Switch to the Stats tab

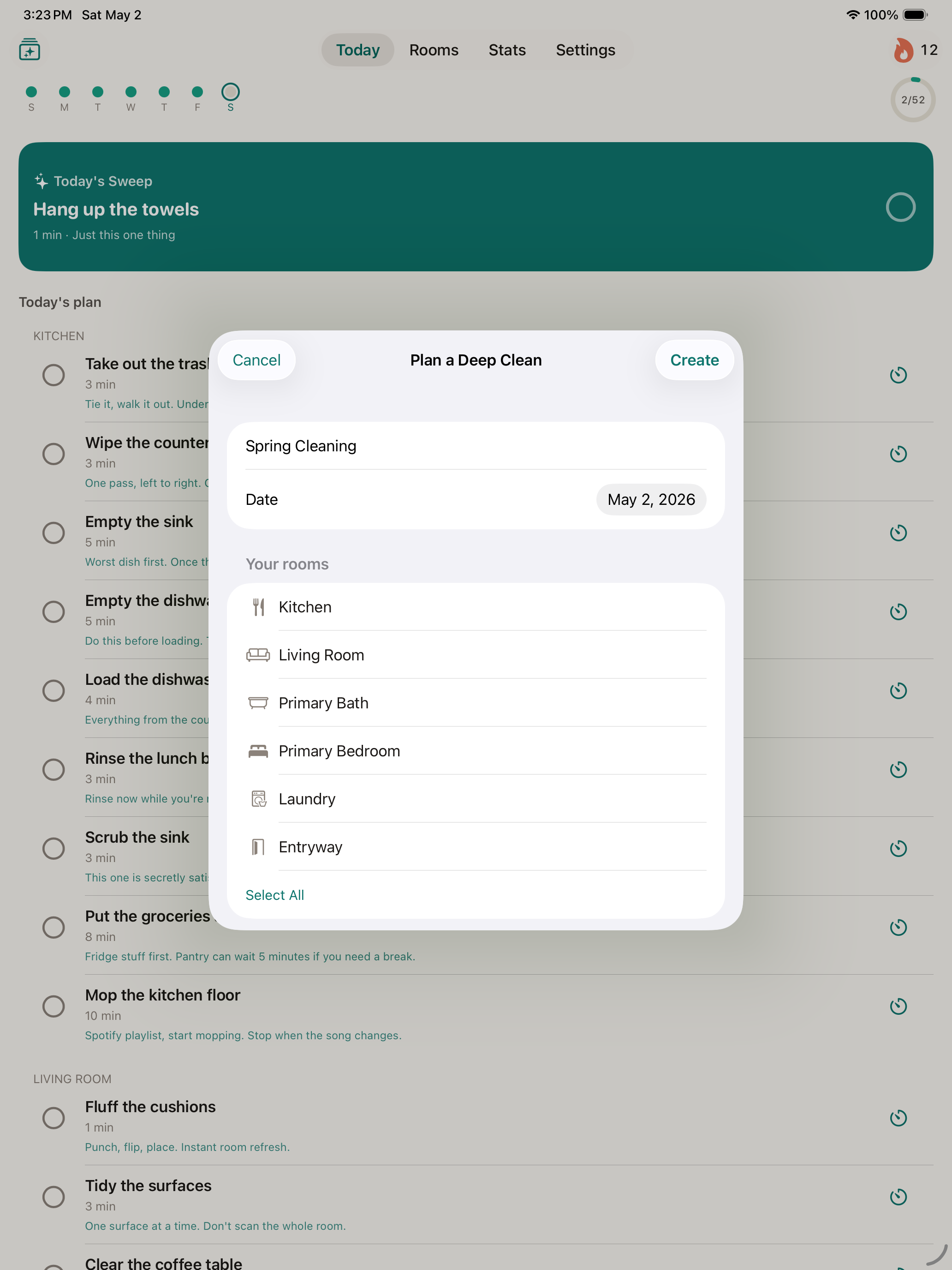507,50
